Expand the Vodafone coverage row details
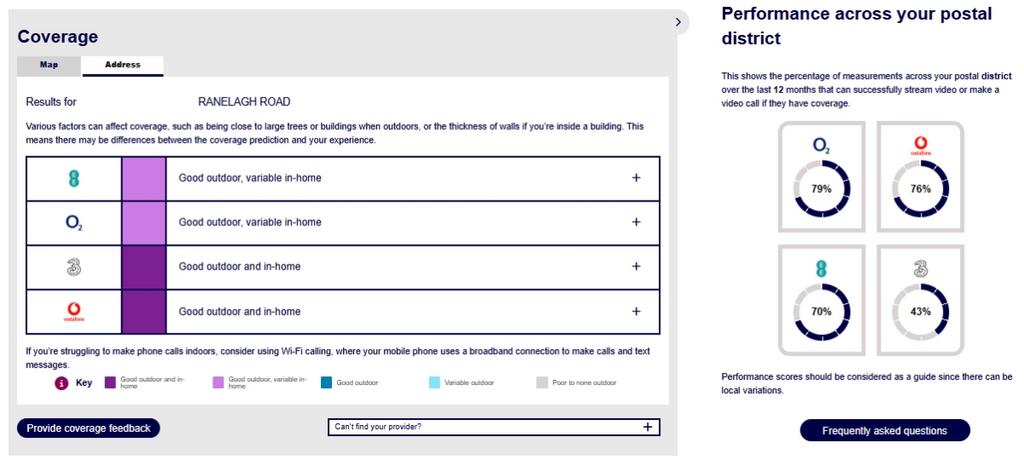Viewport: 1024px width, 460px height. click(636, 312)
